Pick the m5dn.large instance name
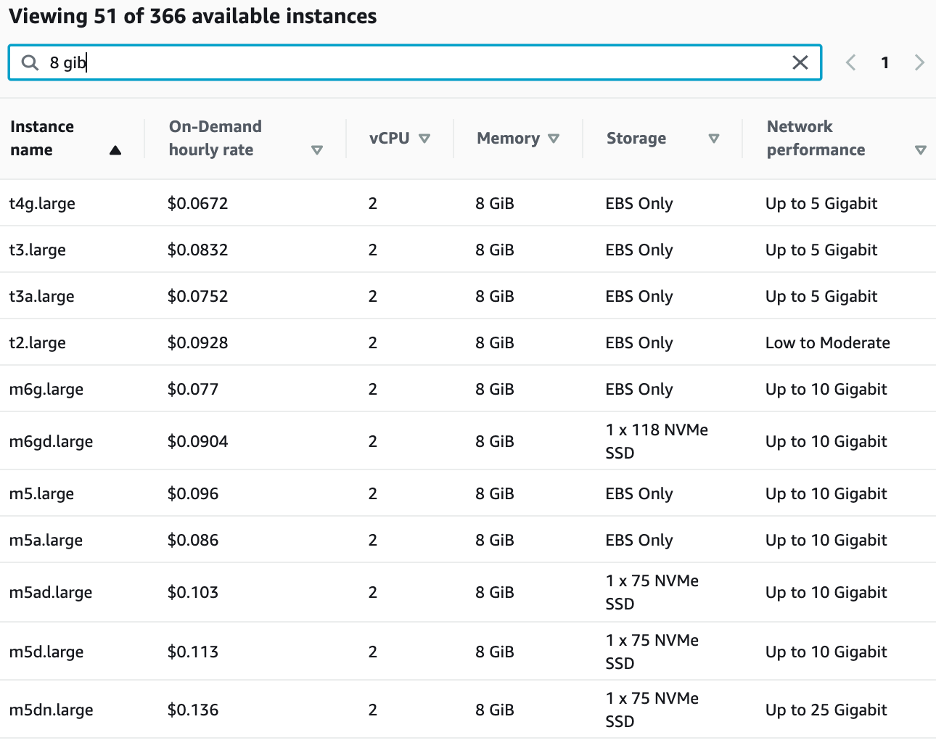 click(51, 710)
